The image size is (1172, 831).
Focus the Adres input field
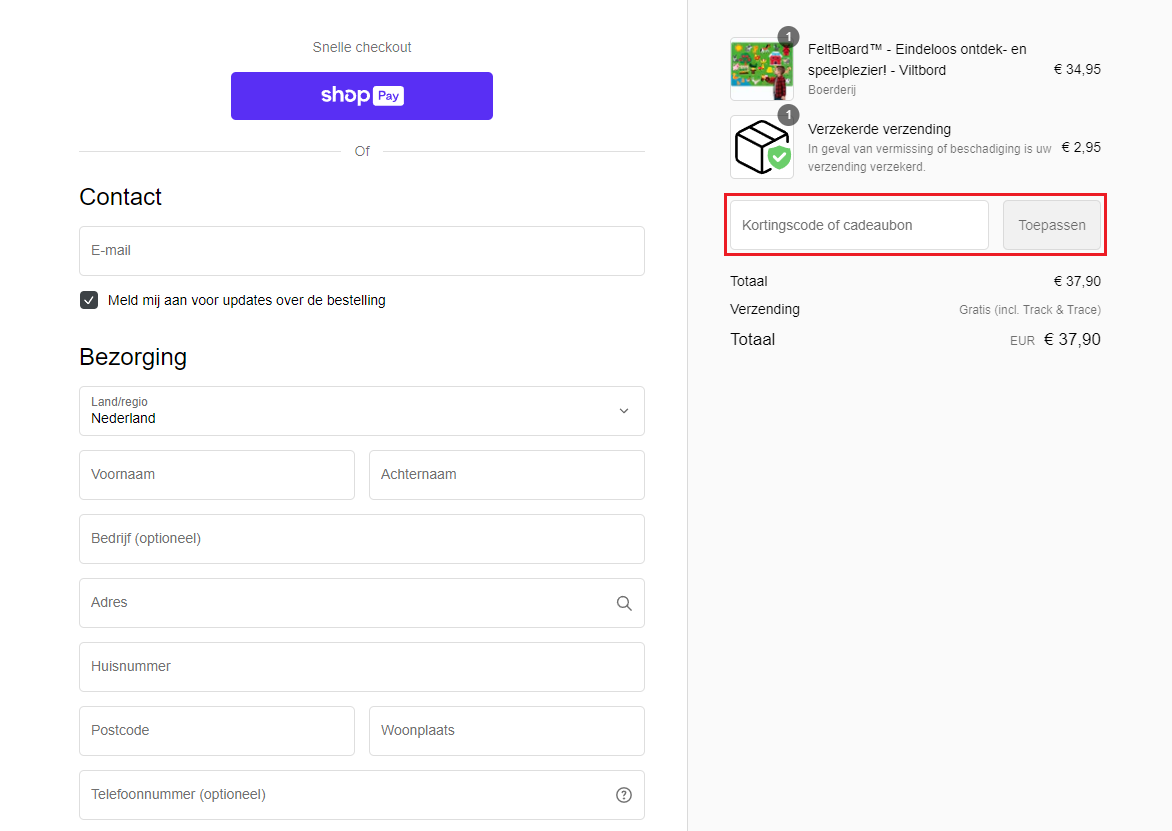coord(340,603)
